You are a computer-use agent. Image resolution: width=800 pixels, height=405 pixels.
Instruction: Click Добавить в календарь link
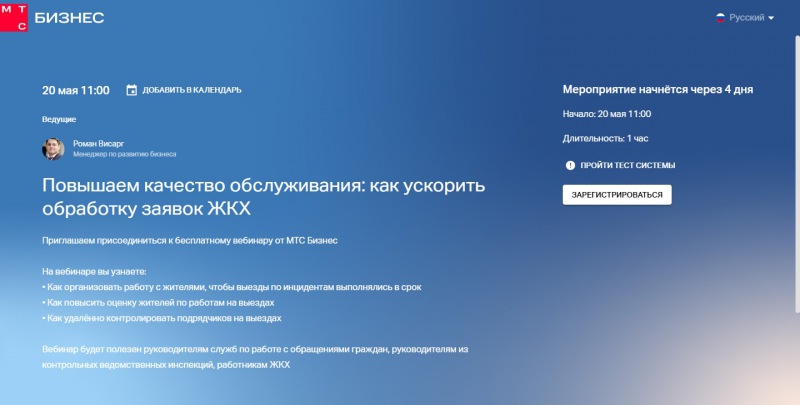[191, 90]
